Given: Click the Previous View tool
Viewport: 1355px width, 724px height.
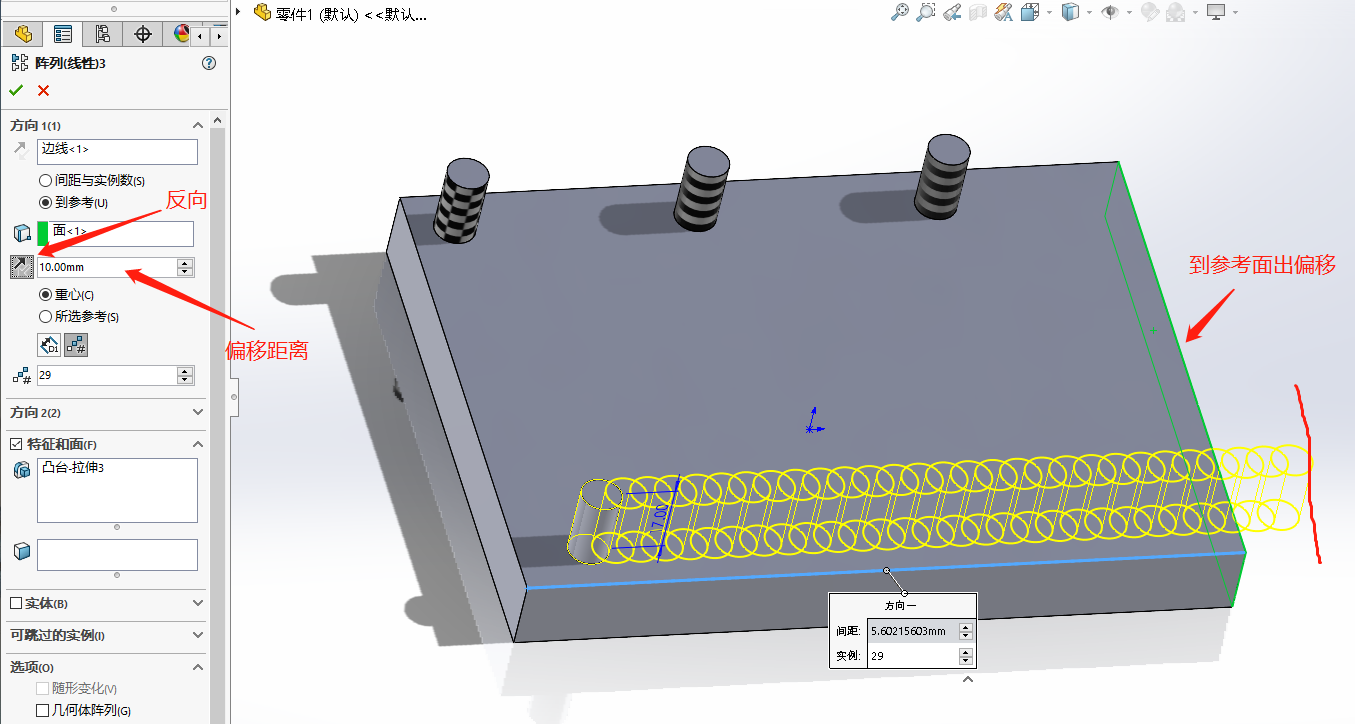Looking at the screenshot, I should coord(952,12).
